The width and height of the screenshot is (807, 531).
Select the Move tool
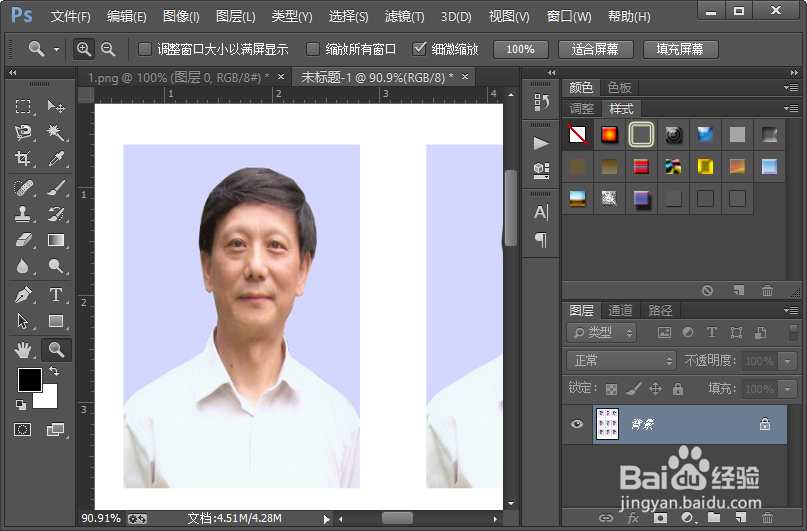[x=56, y=107]
